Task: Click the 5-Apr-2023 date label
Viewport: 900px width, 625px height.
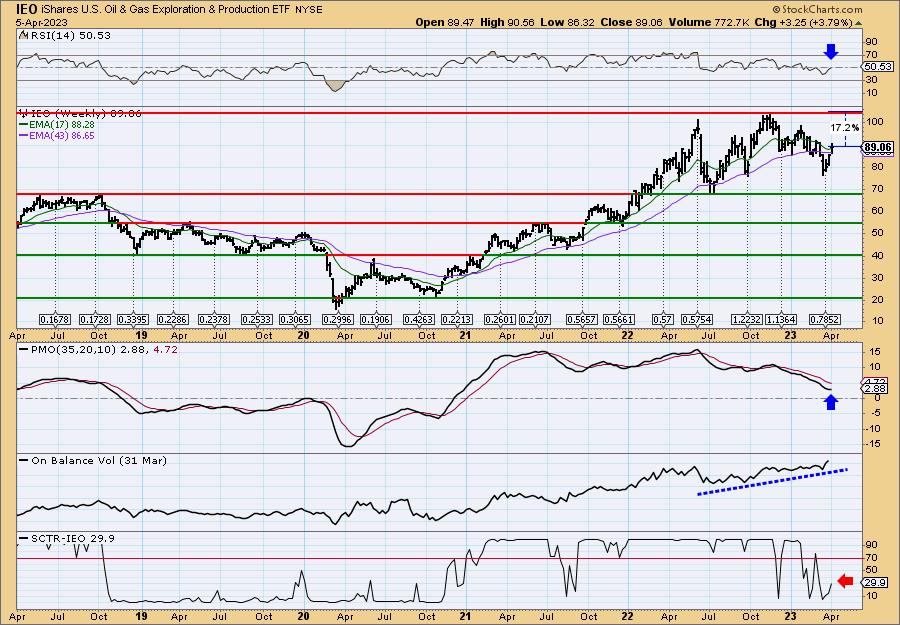Action: [42, 23]
